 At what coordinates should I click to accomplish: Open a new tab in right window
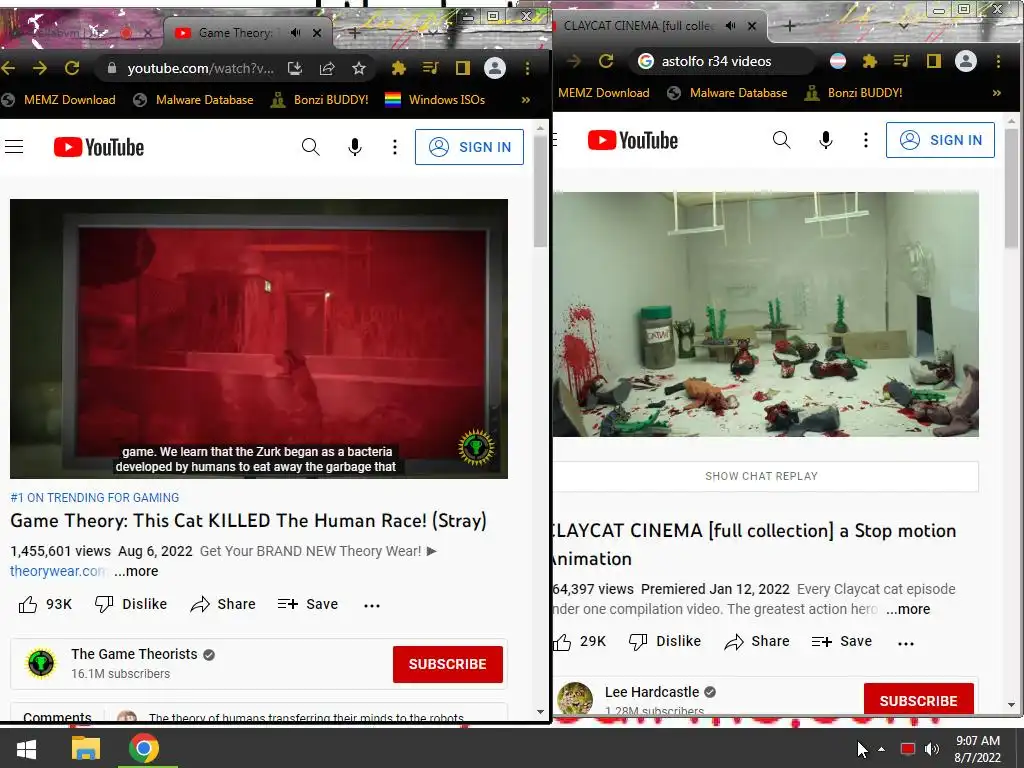(789, 26)
